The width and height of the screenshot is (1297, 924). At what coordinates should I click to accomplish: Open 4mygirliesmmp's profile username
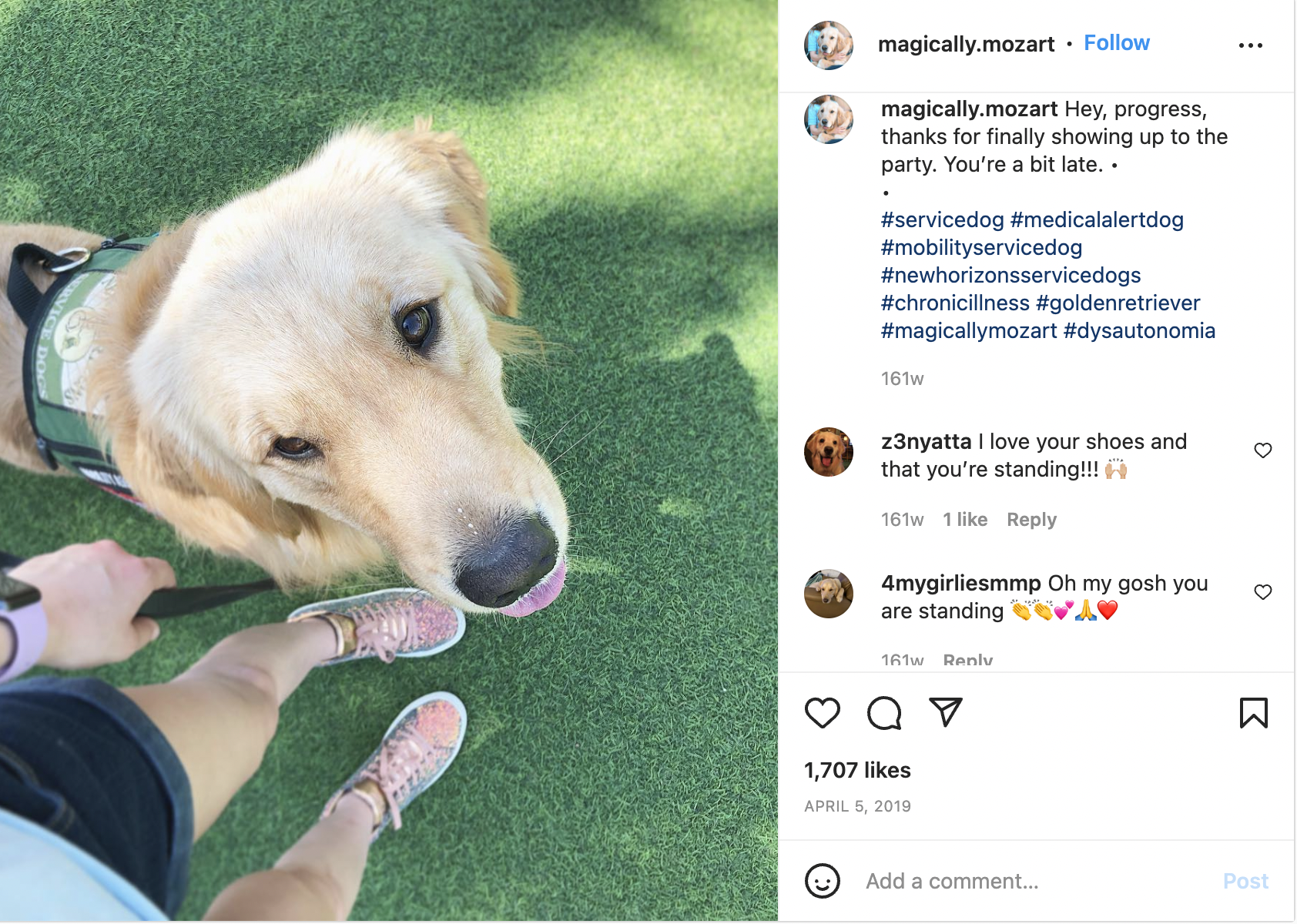pos(961,584)
